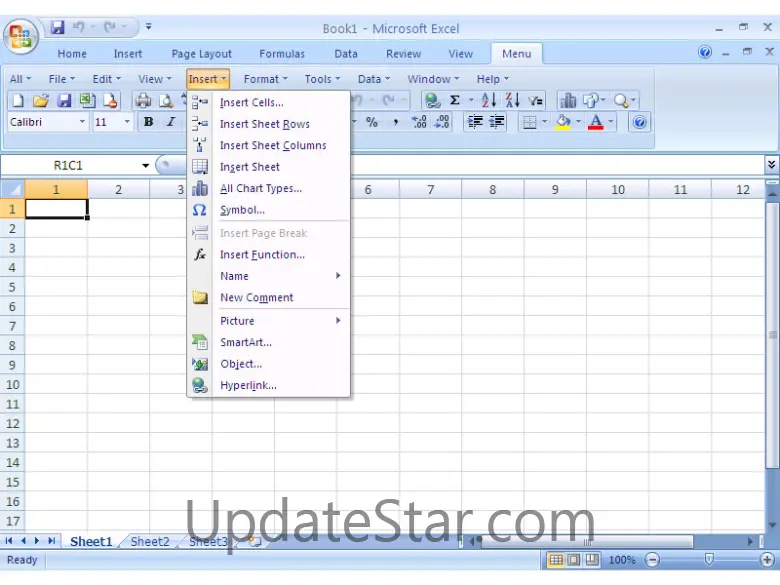Apply percent style formatting
The width and height of the screenshot is (780, 585).
tap(372, 122)
